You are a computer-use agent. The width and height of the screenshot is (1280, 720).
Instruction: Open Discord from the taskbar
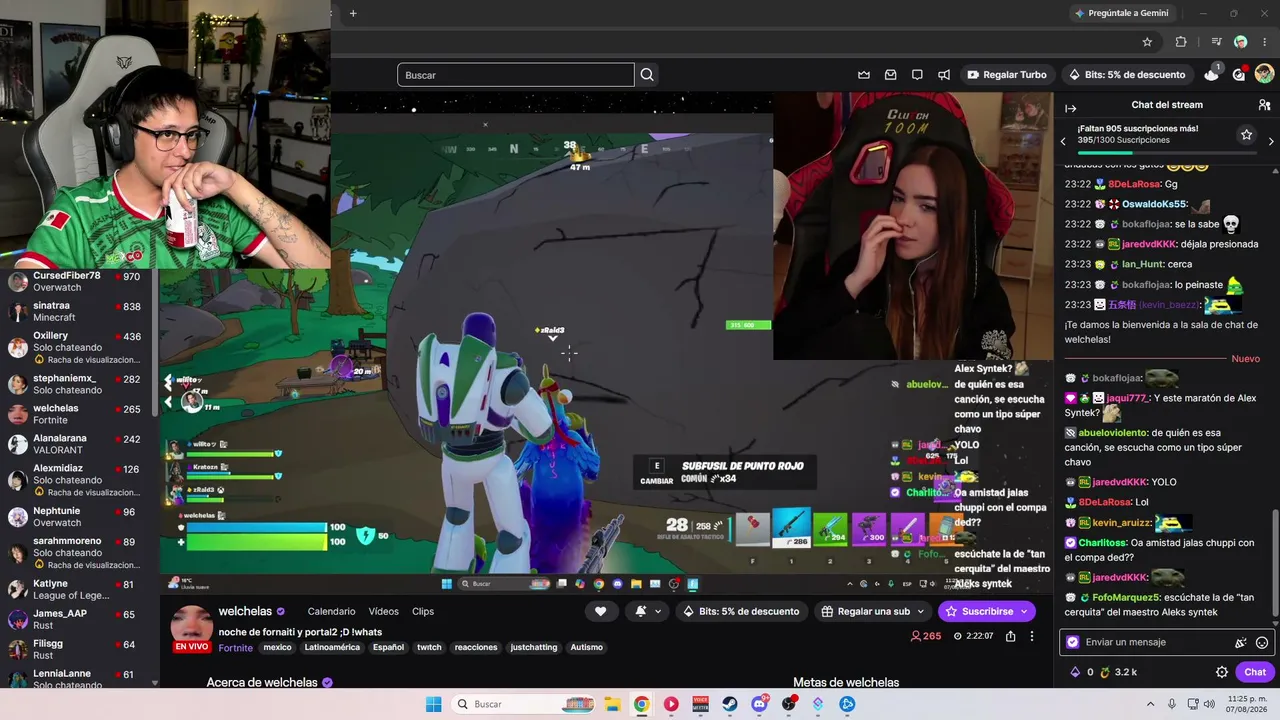pyautogui.click(x=760, y=704)
